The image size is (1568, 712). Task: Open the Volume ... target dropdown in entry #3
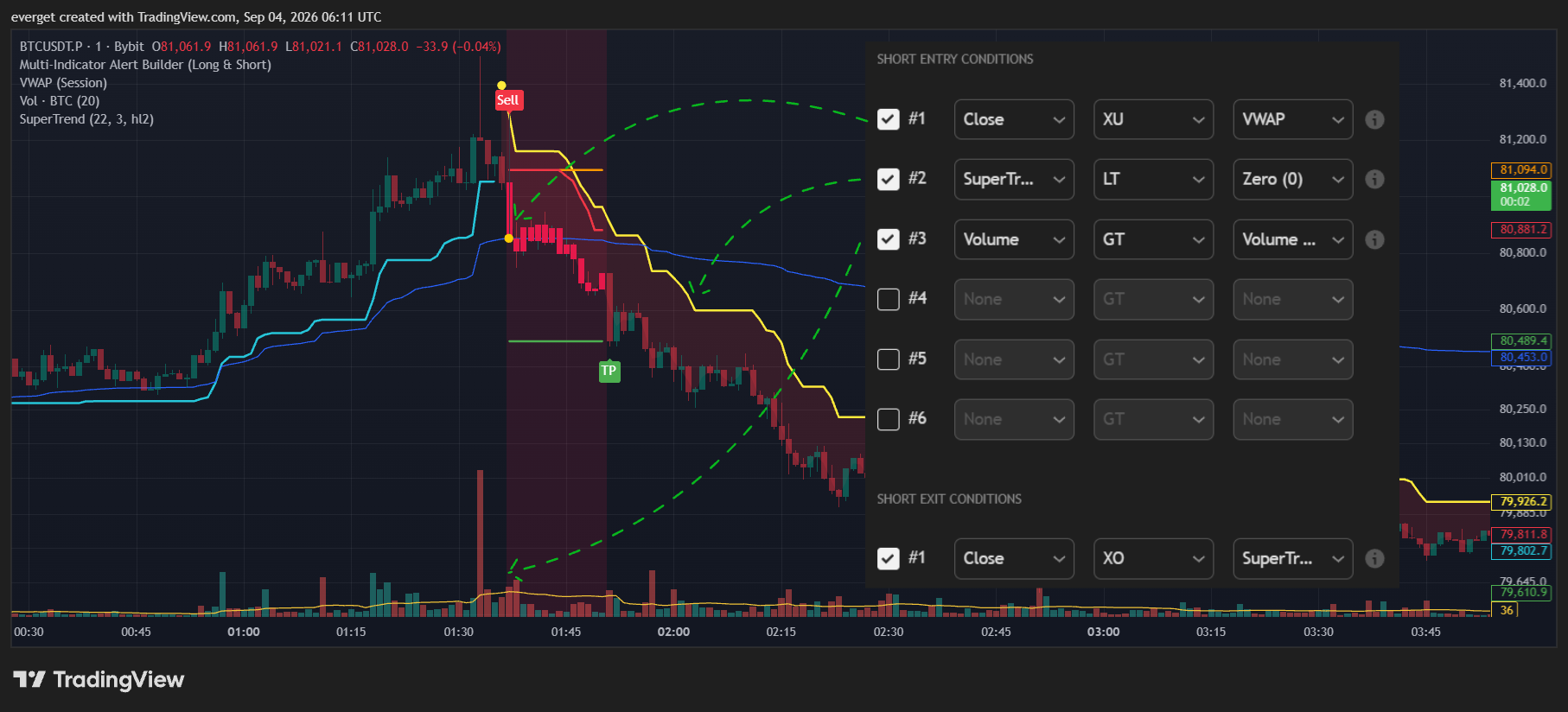point(1293,239)
